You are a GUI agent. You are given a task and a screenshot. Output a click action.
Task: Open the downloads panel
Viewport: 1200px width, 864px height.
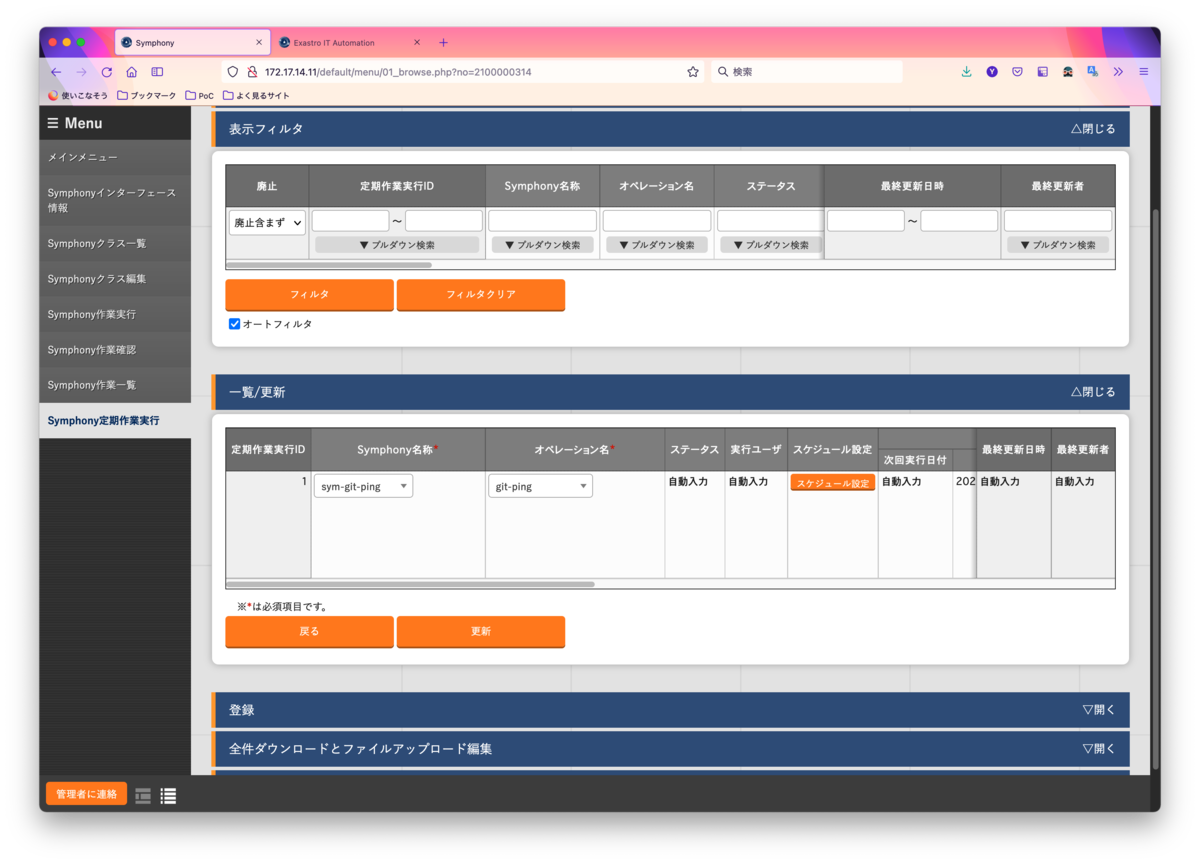point(966,72)
